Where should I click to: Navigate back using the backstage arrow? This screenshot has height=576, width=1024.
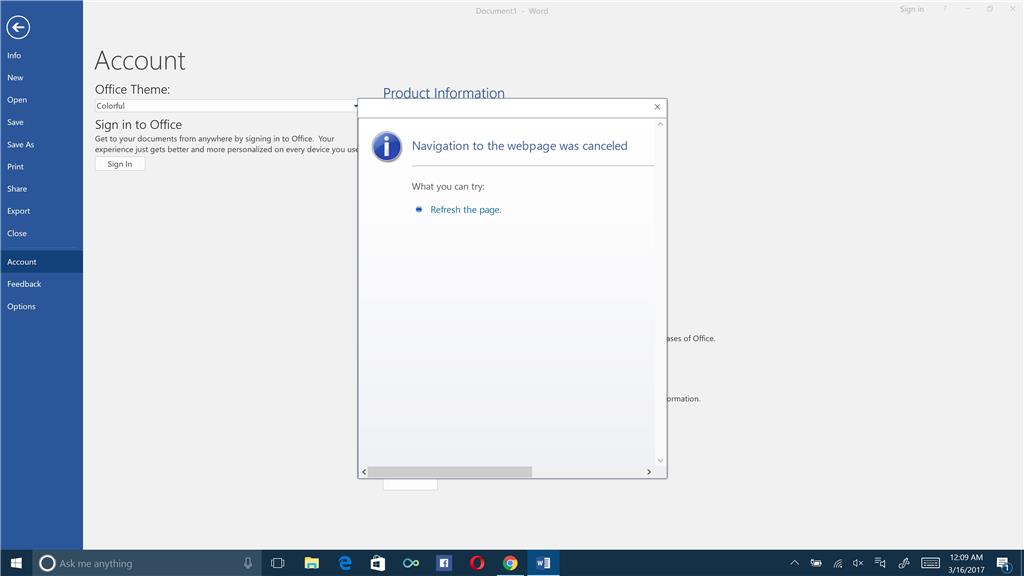(17, 27)
